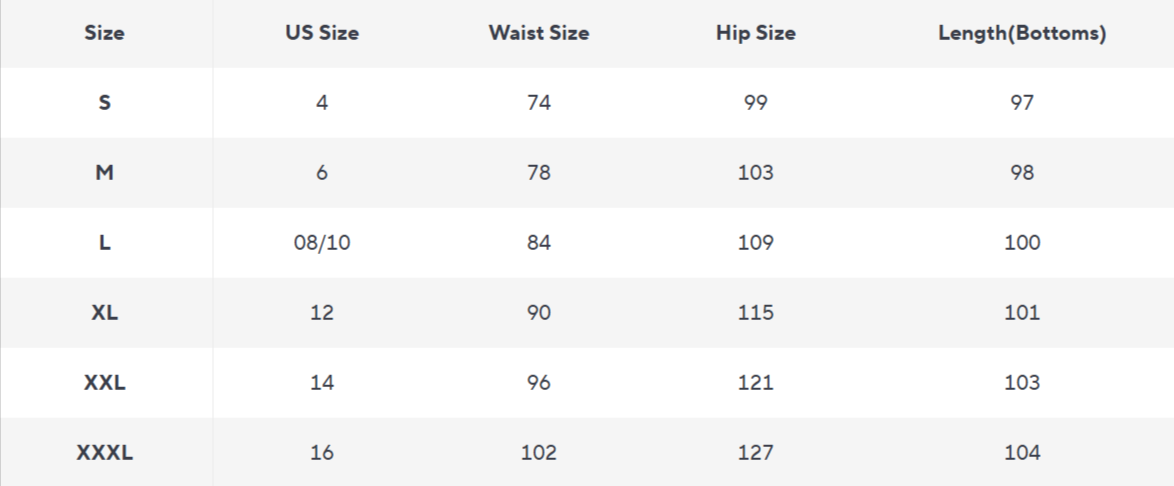The height and width of the screenshot is (486, 1174).
Task: Click length value 100 for size L
Action: (x=1022, y=242)
